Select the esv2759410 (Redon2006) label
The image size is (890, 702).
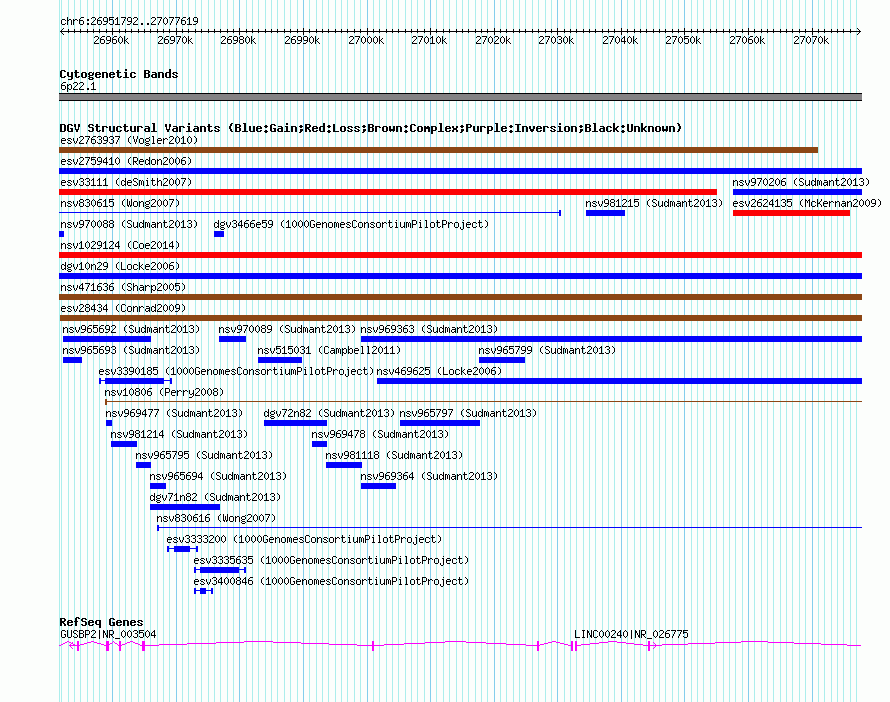click(126, 161)
